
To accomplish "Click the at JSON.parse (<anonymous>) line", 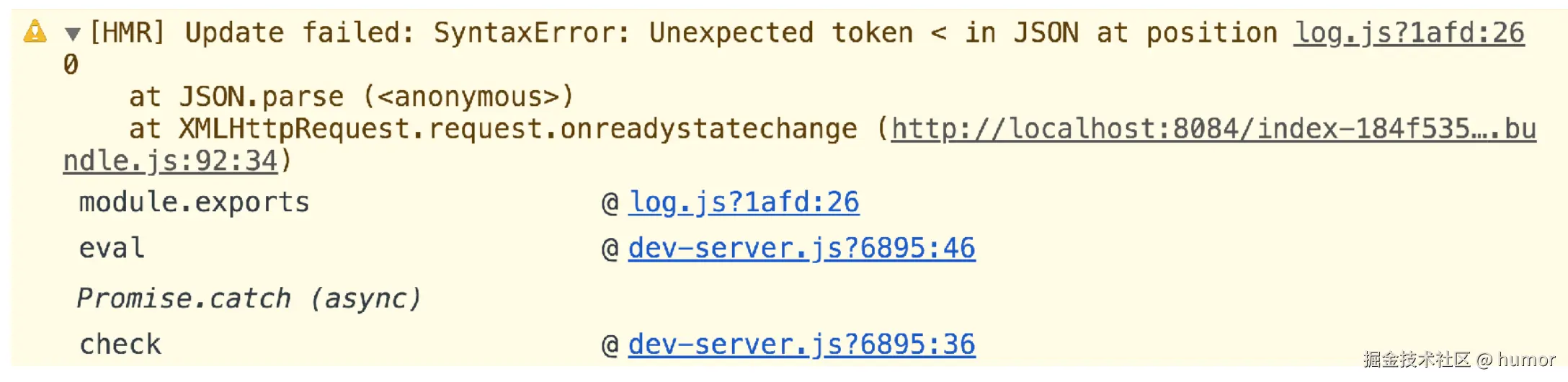I will click(x=351, y=97).
